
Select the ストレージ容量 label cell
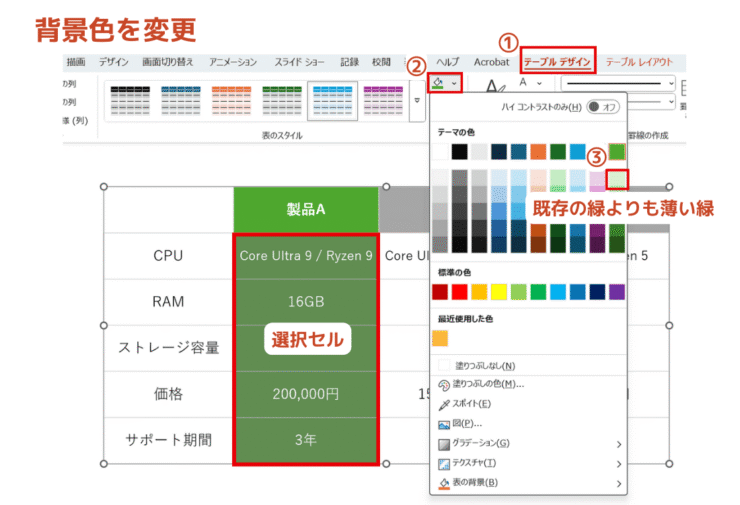168,348
